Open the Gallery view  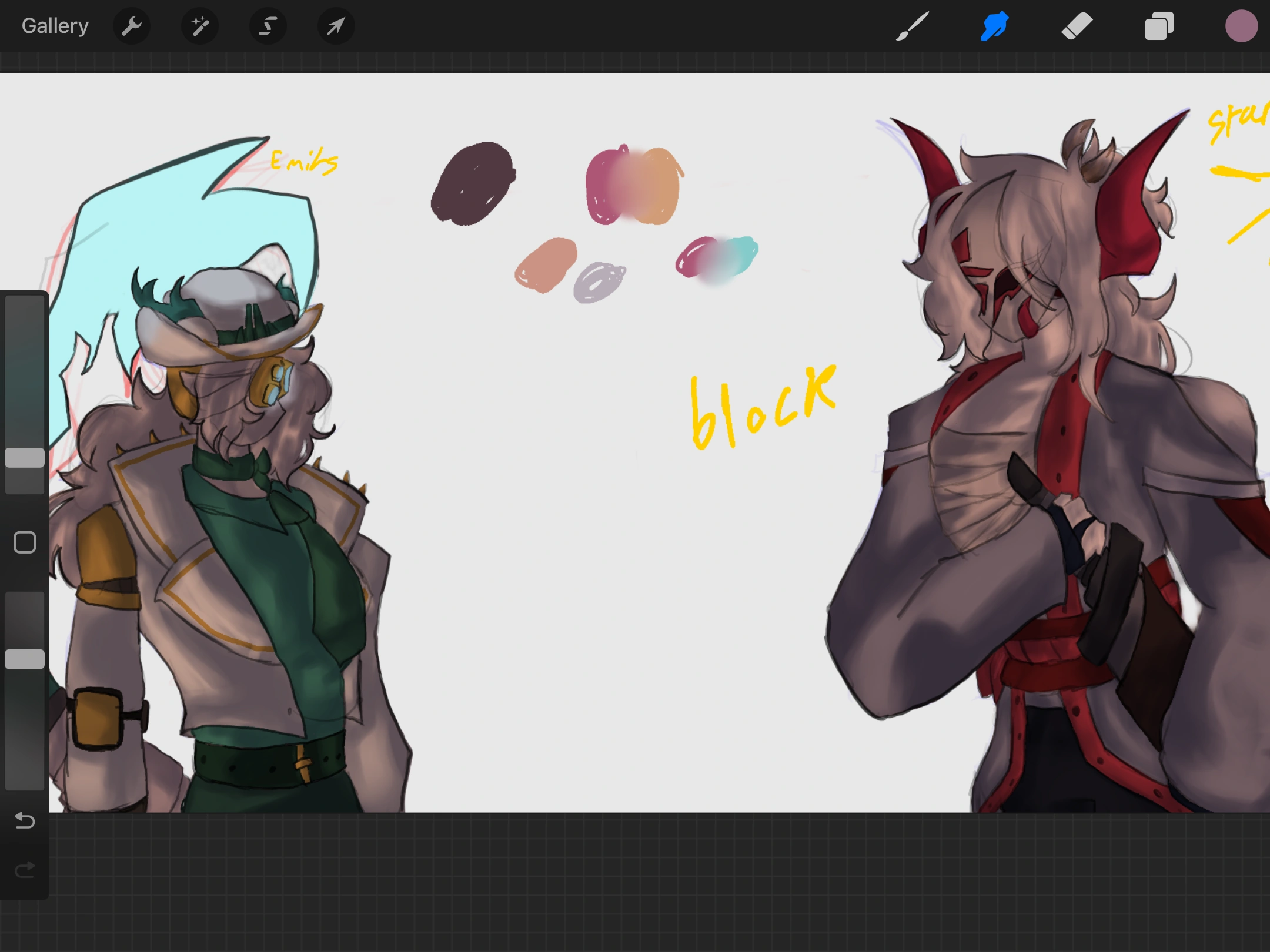click(x=55, y=26)
